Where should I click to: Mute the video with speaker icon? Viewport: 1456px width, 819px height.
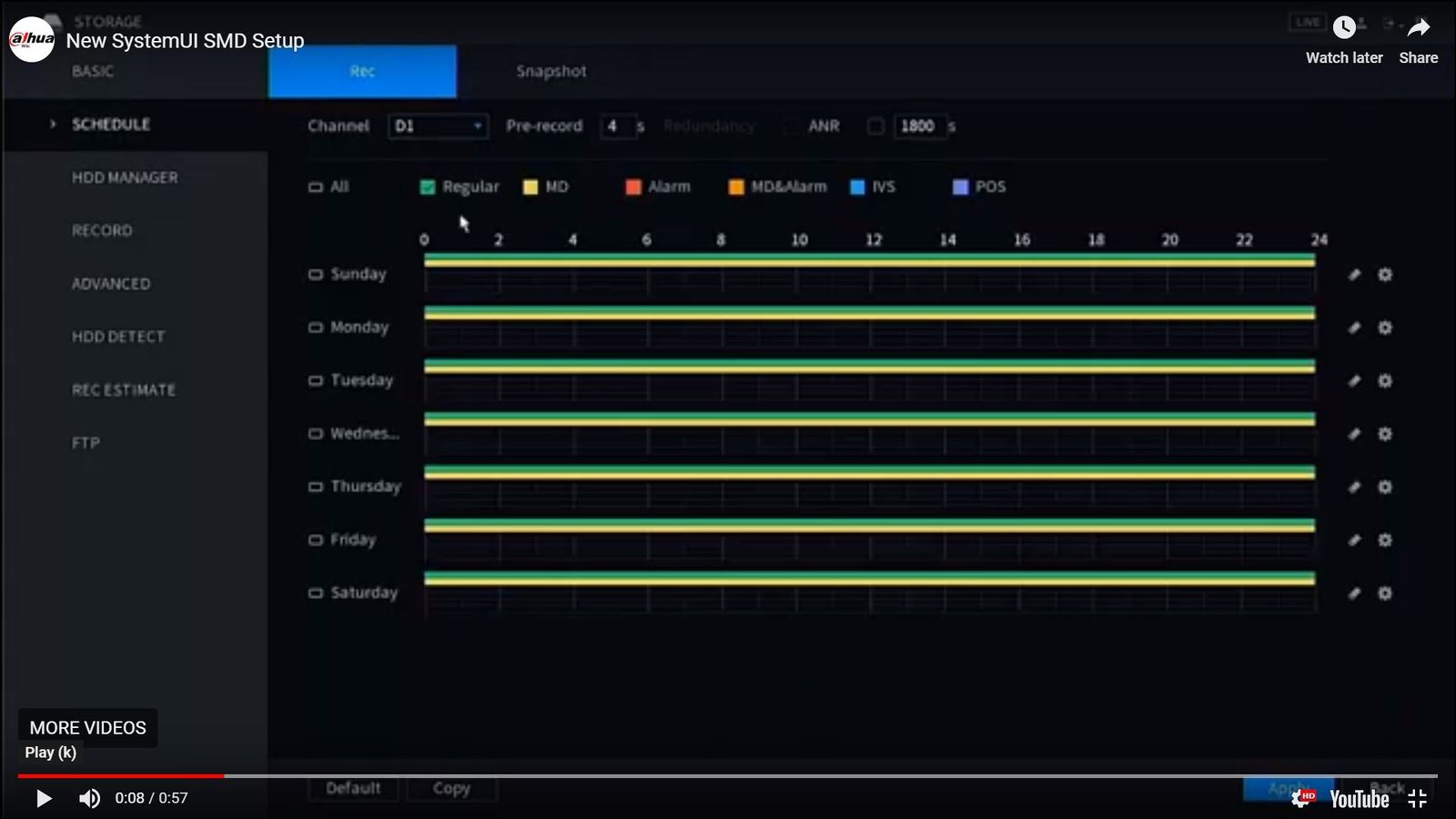click(x=89, y=798)
